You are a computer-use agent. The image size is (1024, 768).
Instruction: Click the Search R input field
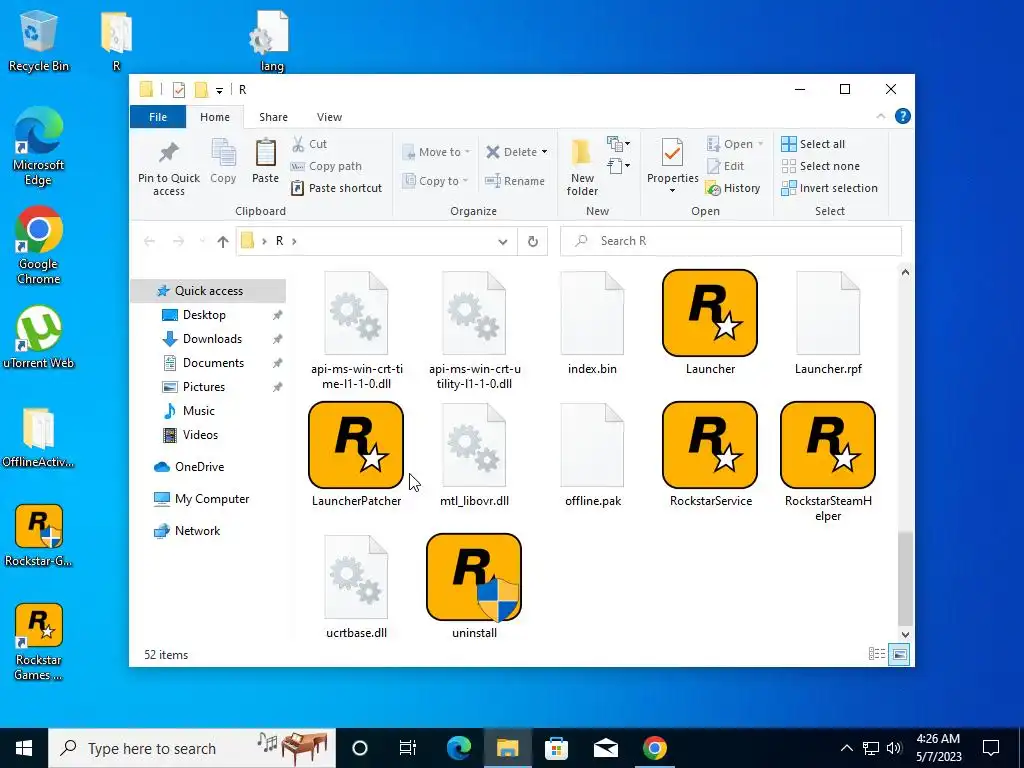(x=731, y=241)
